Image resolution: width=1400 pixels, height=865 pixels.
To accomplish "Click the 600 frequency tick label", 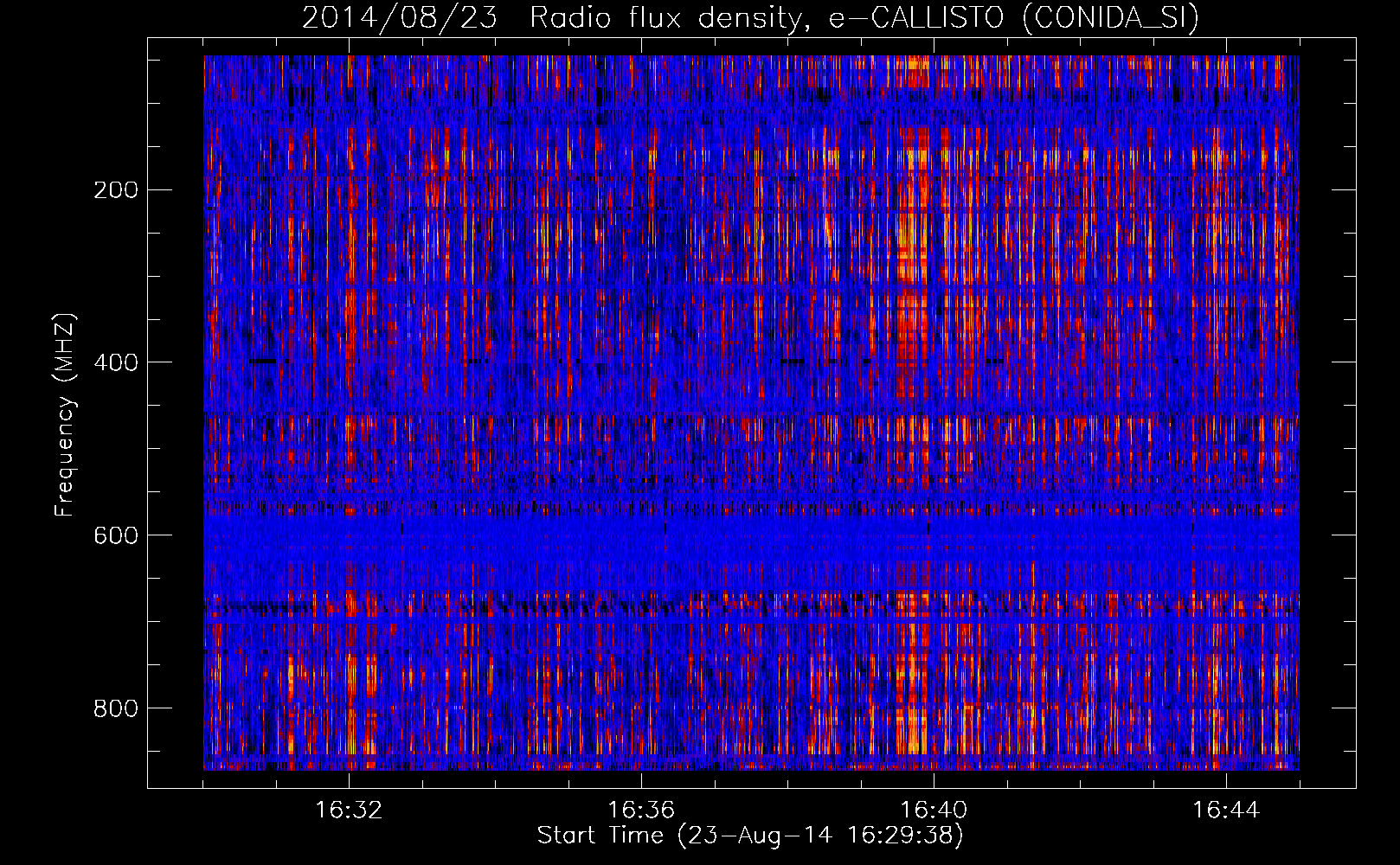I will tap(116, 536).
